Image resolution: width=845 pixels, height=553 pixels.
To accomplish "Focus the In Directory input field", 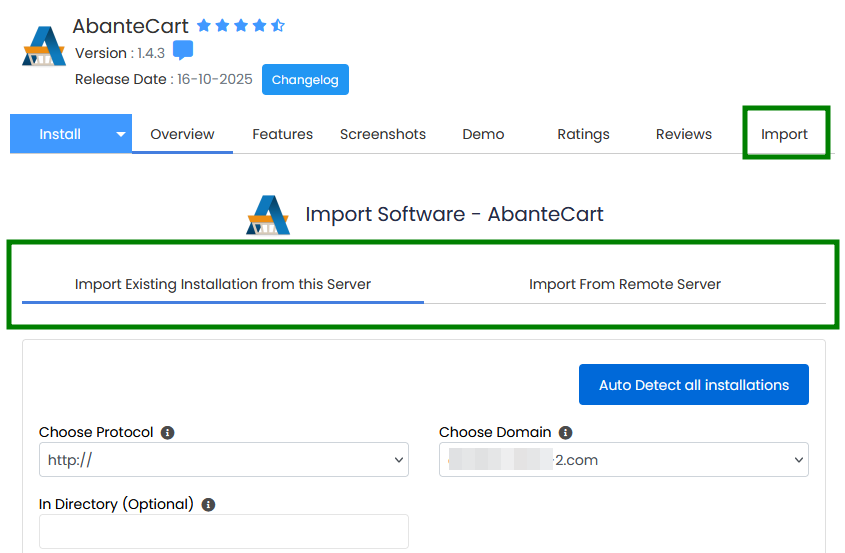I will (224, 531).
